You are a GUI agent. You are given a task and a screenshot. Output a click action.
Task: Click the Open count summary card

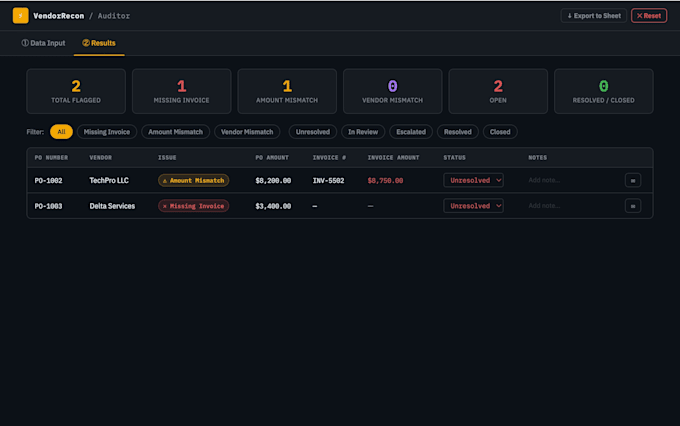[498, 91]
